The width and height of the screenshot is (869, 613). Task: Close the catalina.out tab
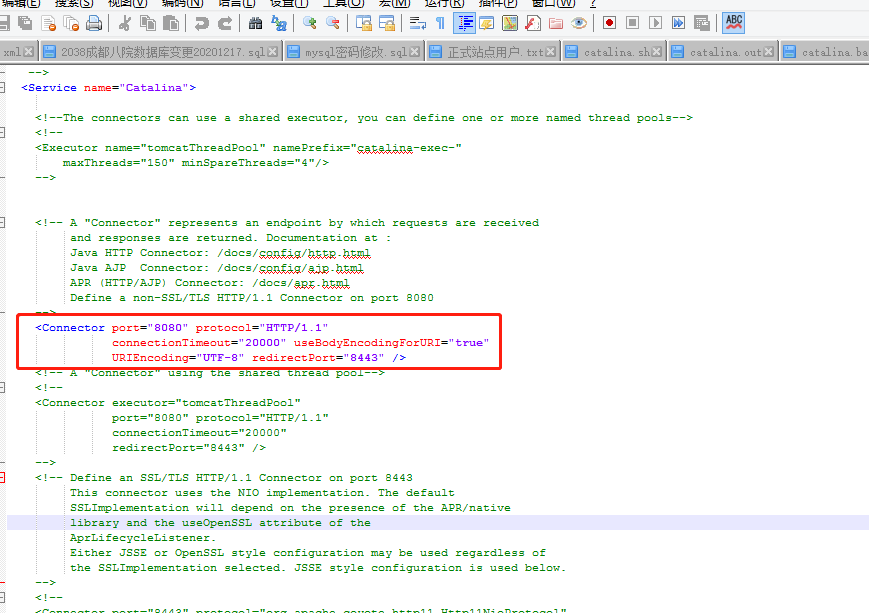point(769,52)
